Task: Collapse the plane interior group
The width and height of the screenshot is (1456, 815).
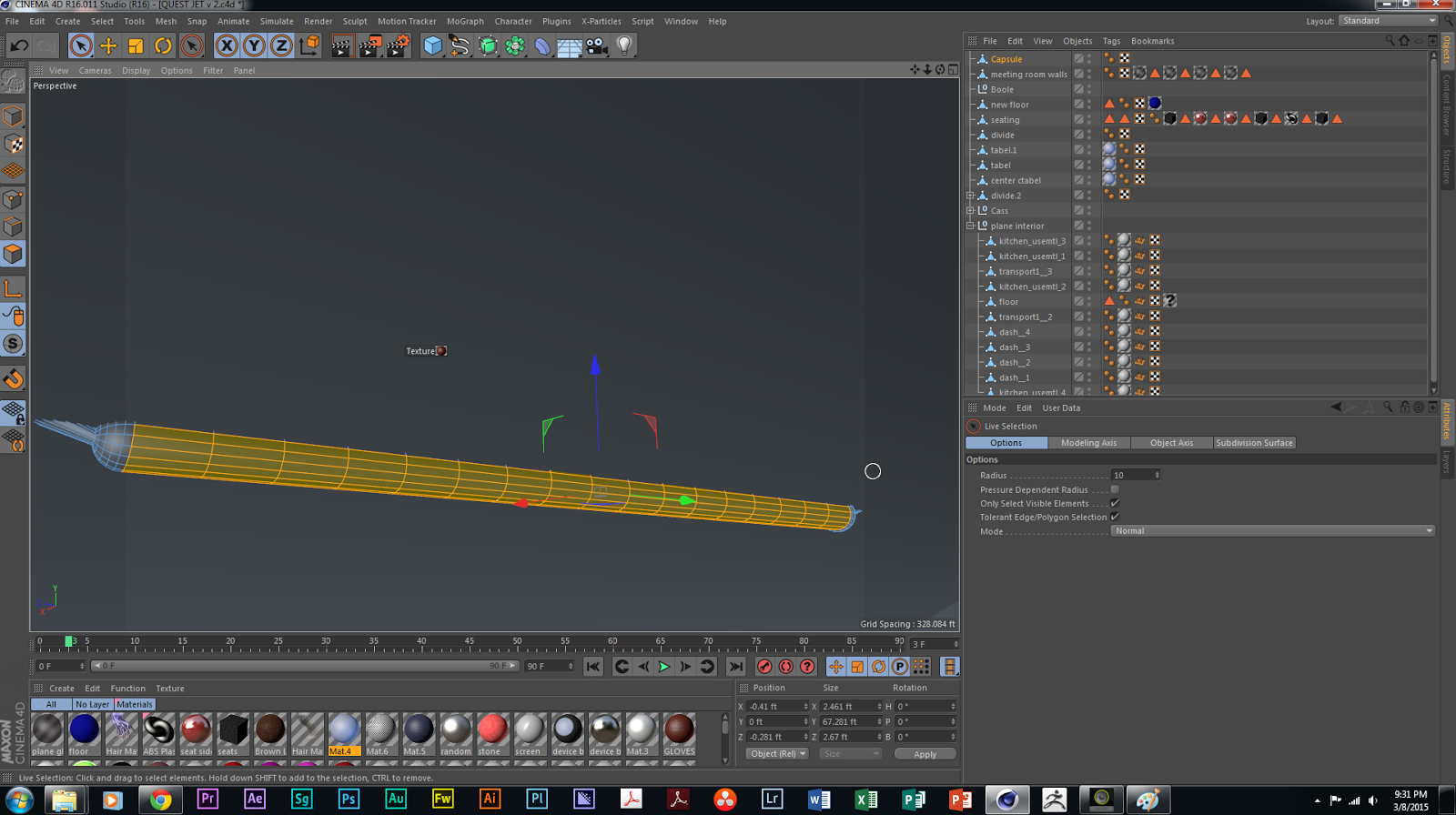Action: (x=970, y=226)
